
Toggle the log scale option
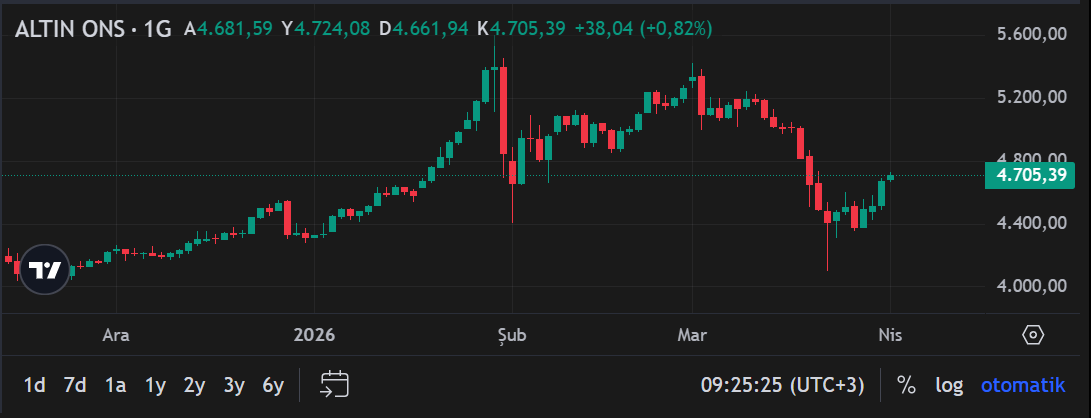tap(949, 385)
